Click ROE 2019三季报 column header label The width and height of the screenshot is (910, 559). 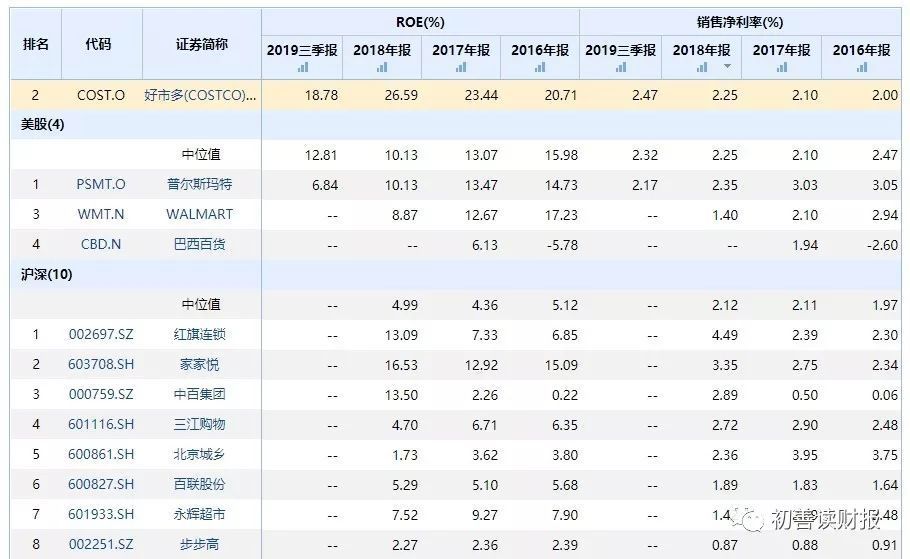[x=302, y=51]
